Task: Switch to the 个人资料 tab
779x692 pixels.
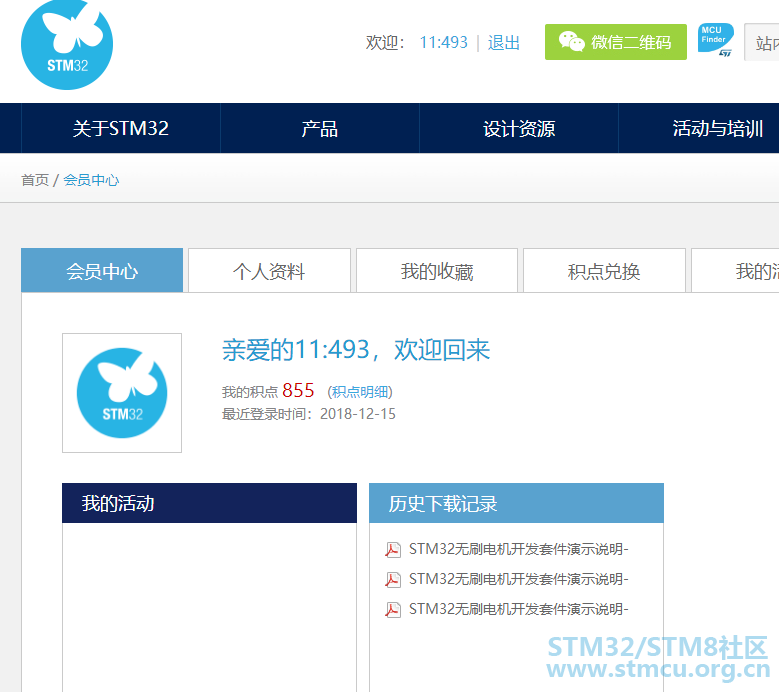Action: click(269, 270)
